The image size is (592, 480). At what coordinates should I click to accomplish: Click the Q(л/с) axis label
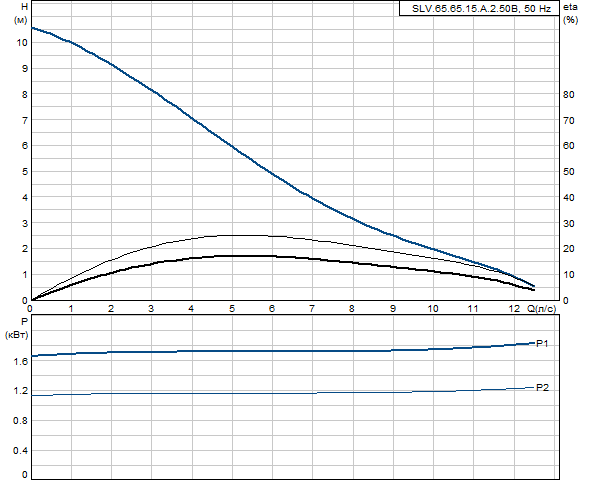(541, 309)
